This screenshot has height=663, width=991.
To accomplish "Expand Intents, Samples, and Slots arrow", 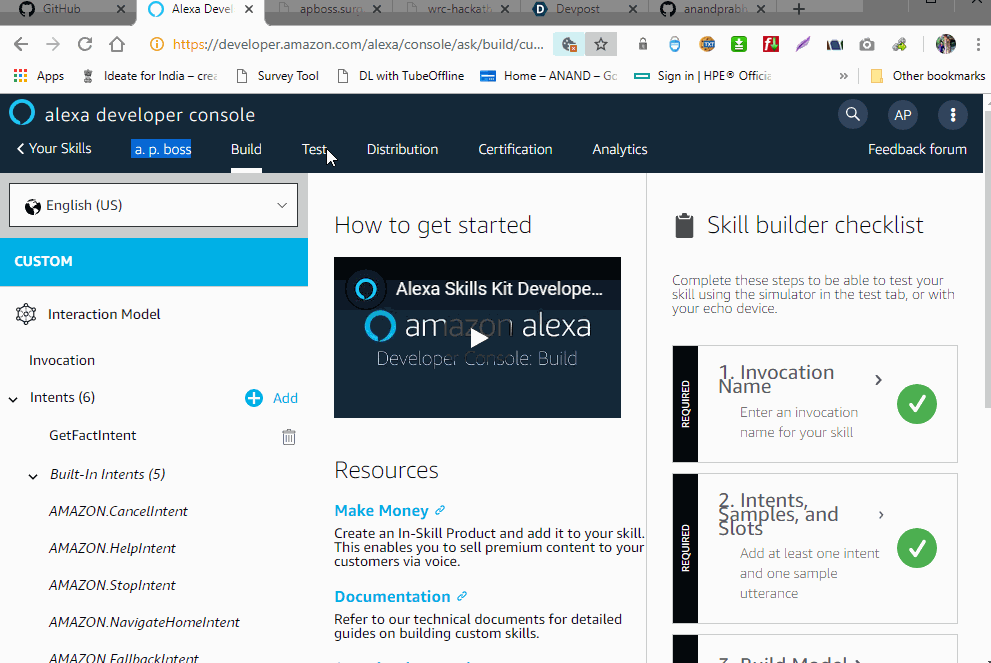I will (880, 515).
